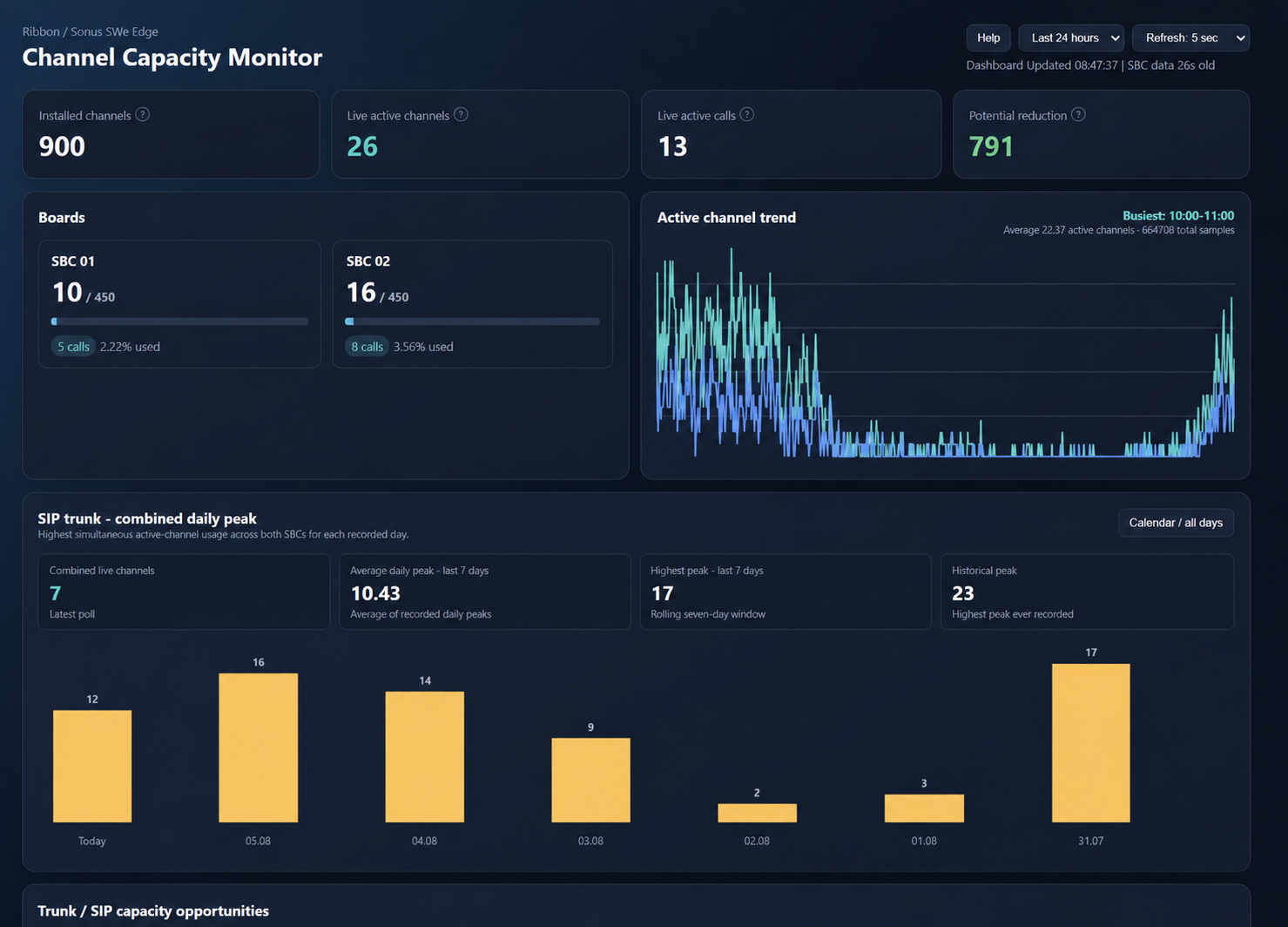Select the Live active channels value 26
Image resolution: width=1288 pixels, height=927 pixels.
(362, 146)
